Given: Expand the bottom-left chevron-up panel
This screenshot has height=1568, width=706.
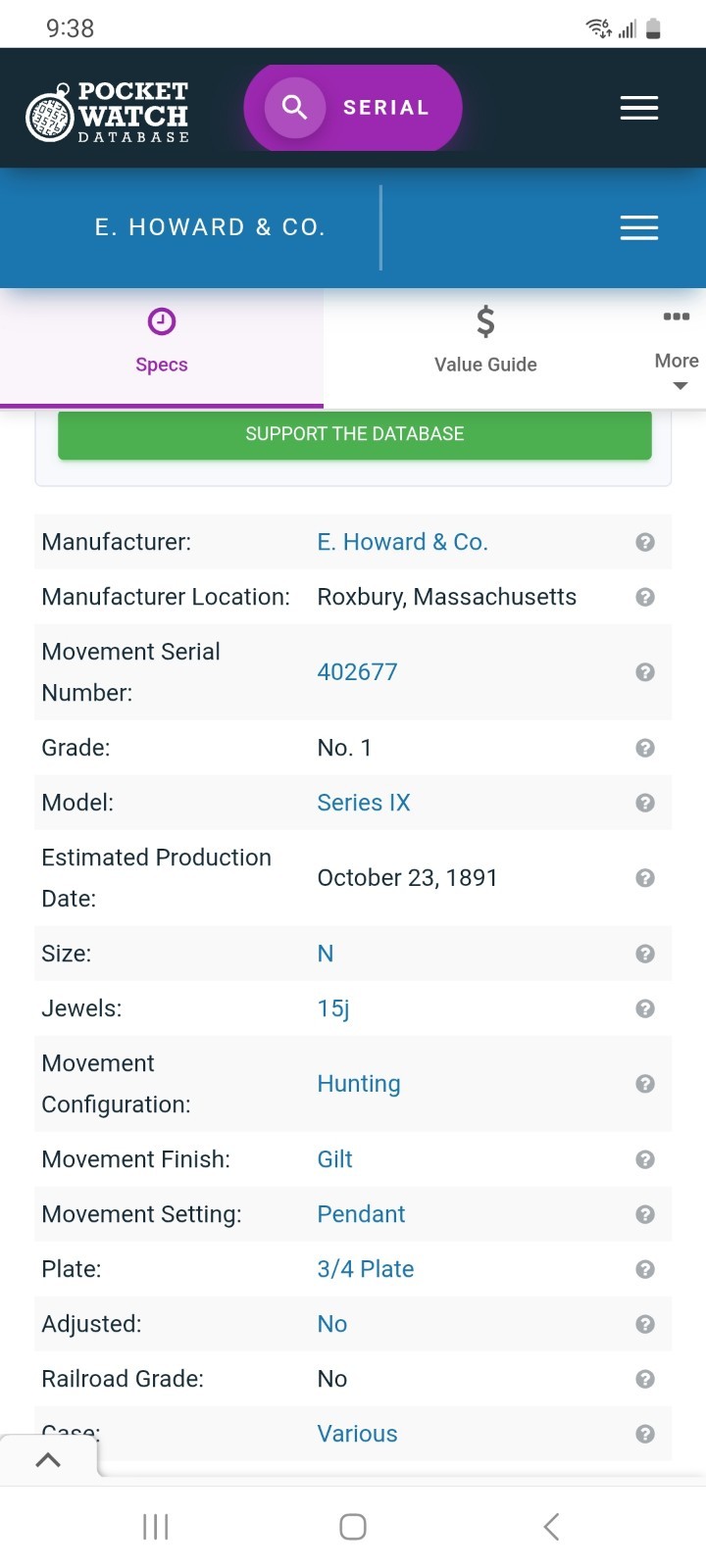Looking at the screenshot, I should tap(48, 1459).
